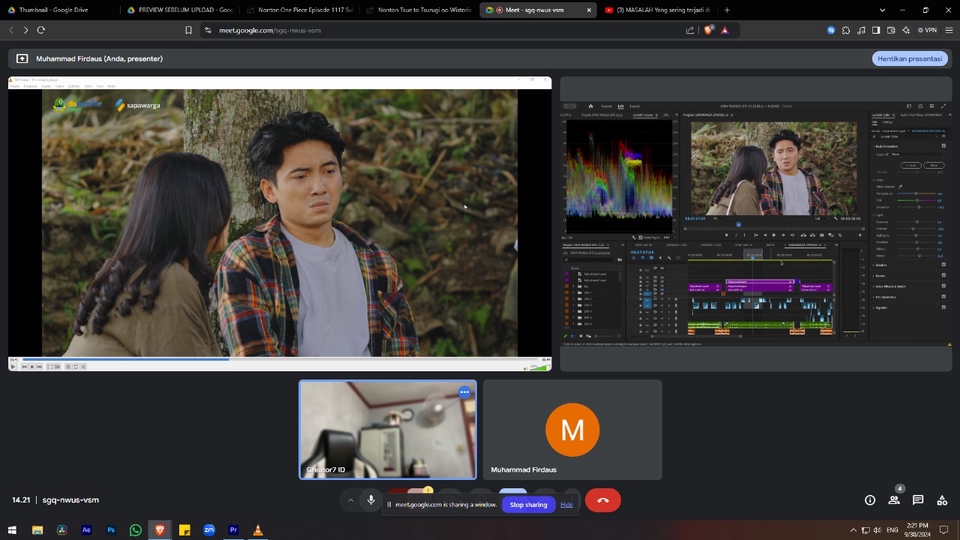Show the participants people panel
Viewport: 960px width, 540px height.
tap(894, 500)
